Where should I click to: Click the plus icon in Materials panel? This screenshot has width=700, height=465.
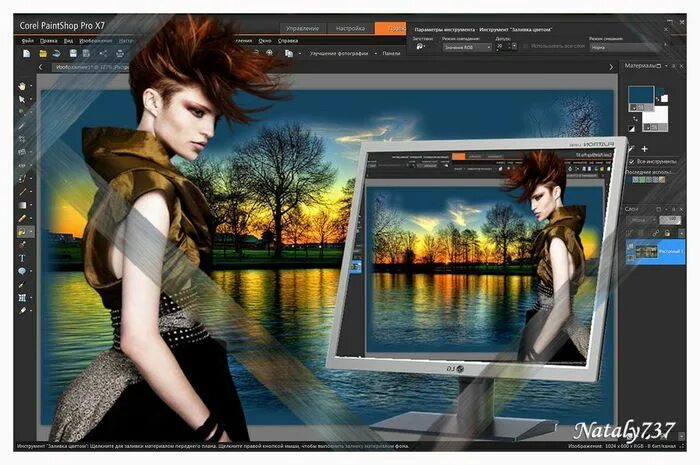[644, 149]
